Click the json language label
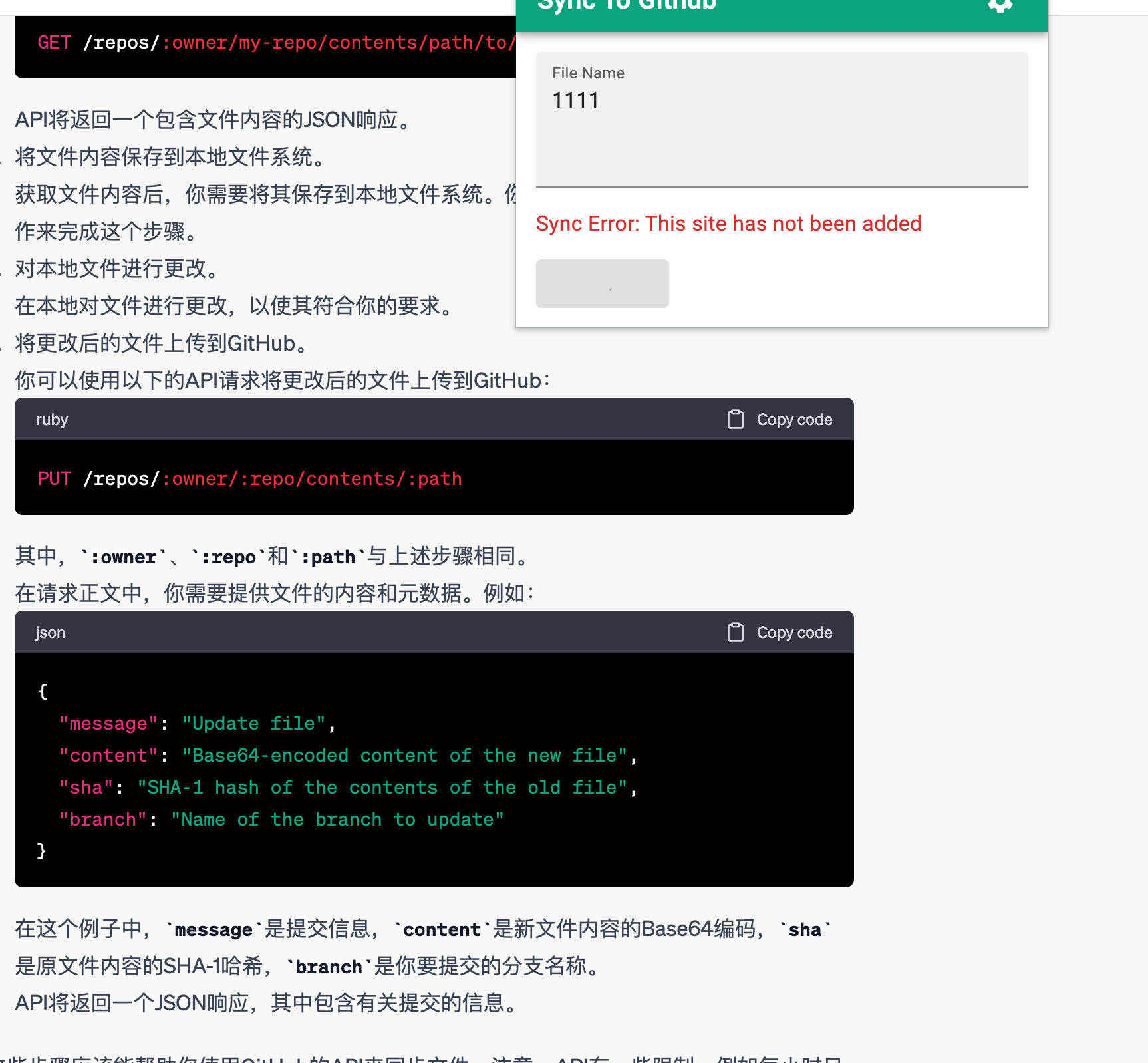The height and width of the screenshot is (1063, 1148). point(51,633)
